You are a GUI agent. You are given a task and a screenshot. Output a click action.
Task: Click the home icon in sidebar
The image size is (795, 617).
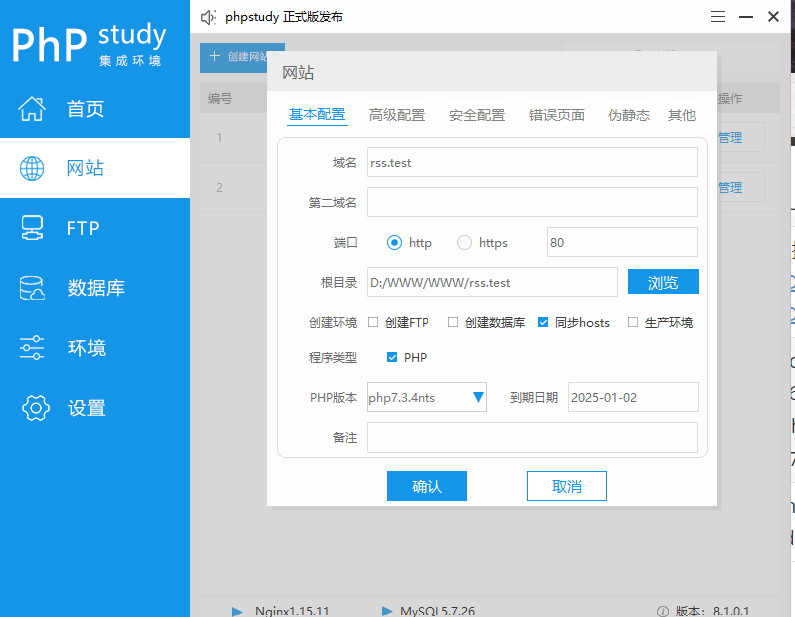33,108
